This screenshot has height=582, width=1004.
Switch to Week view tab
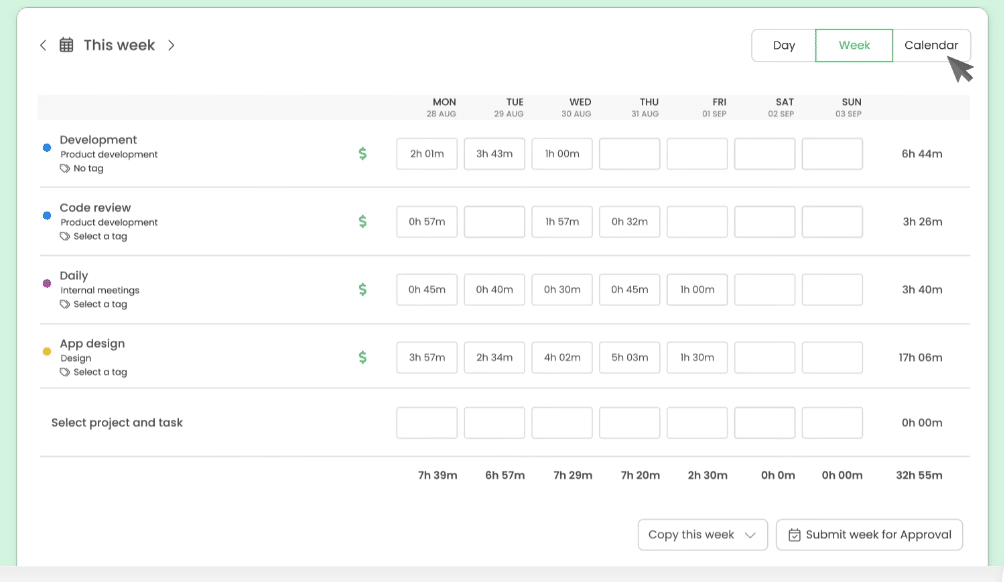(854, 45)
